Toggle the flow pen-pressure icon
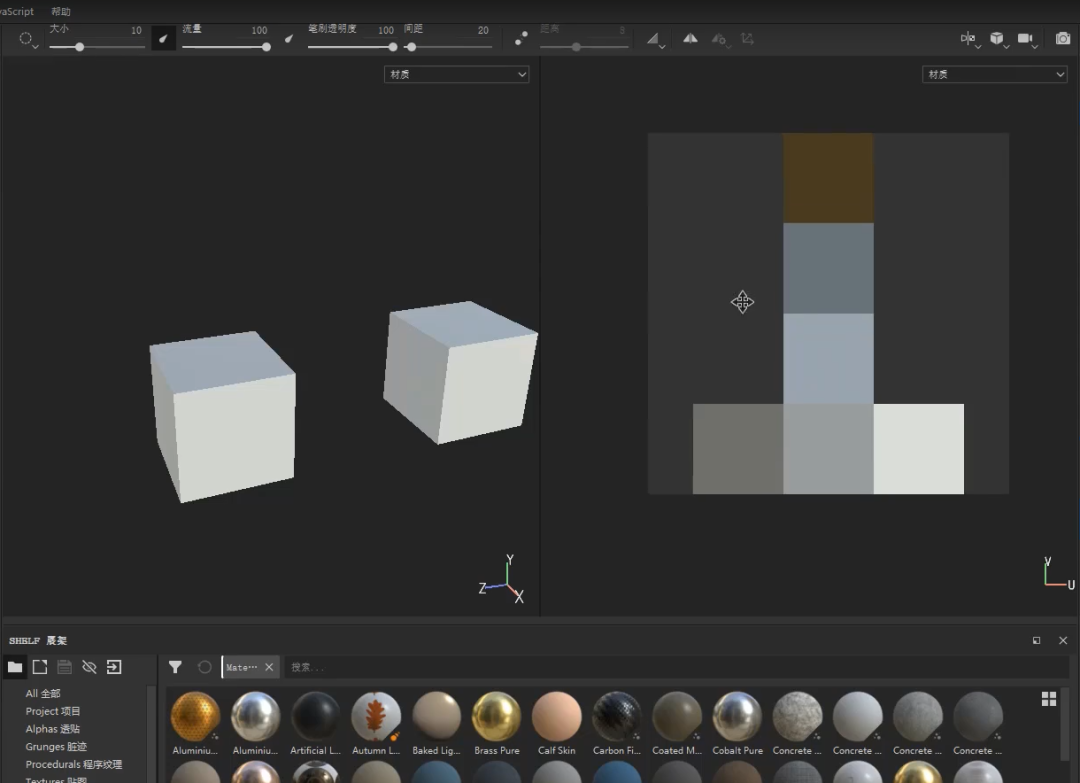Image resolution: width=1080 pixels, height=783 pixels. pyautogui.click(x=289, y=39)
